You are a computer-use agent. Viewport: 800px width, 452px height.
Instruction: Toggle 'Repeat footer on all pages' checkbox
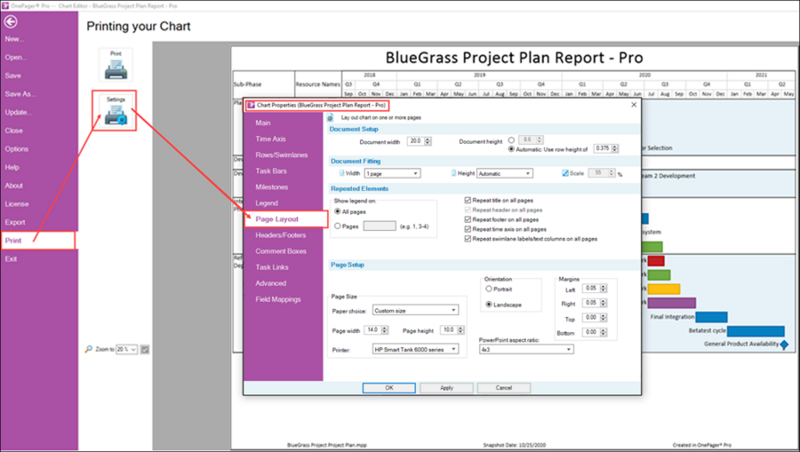tap(467, 219)
